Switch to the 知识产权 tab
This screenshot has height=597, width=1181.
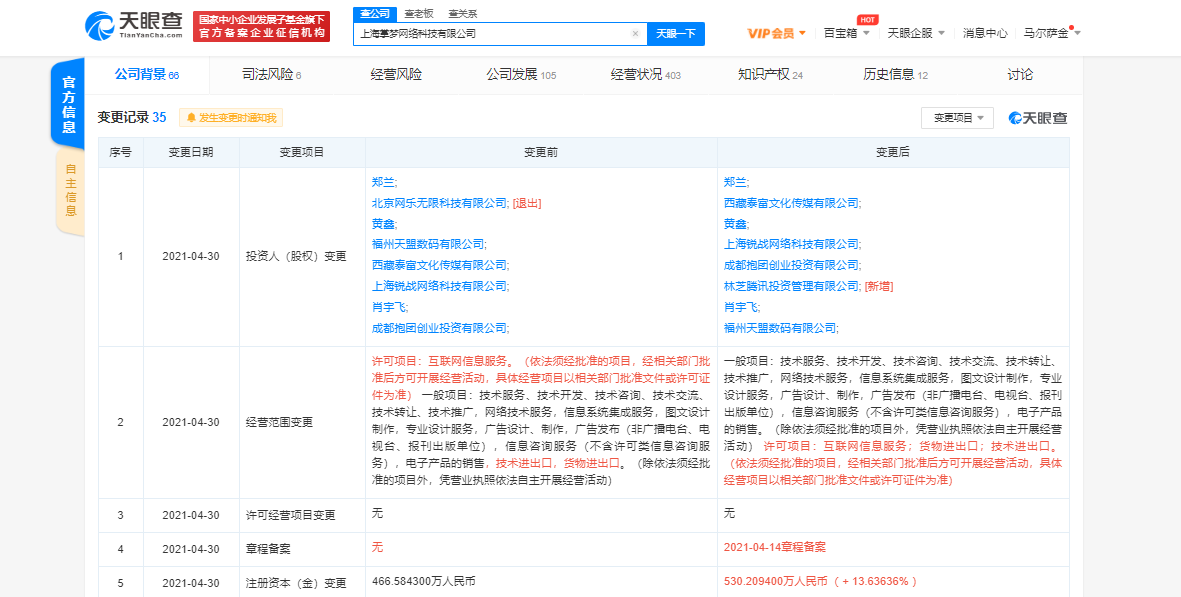pyautogui.click(x=769, y=75)
